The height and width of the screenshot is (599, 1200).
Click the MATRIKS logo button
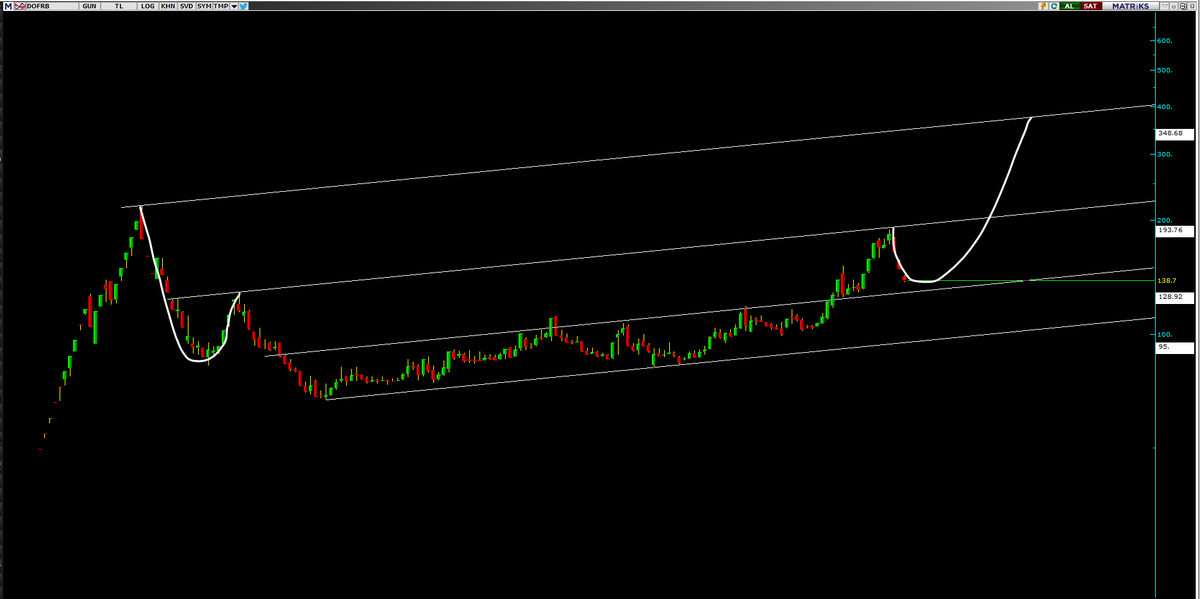click(1130, 6)
